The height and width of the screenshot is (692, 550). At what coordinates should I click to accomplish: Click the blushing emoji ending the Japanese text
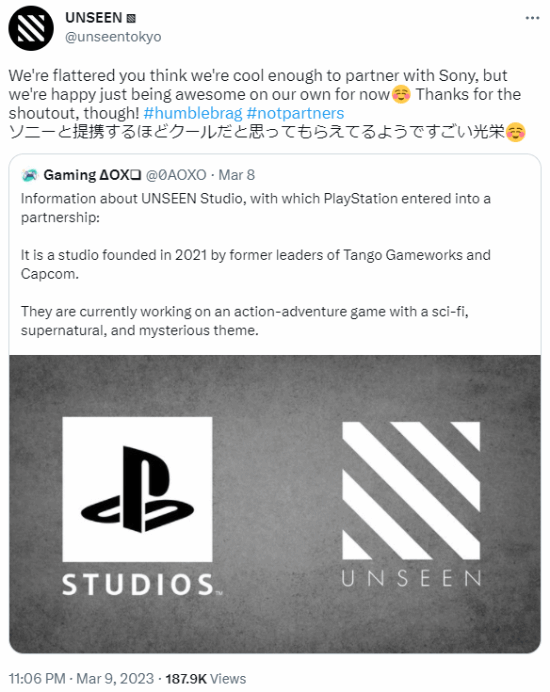click(x=515, y=132)
